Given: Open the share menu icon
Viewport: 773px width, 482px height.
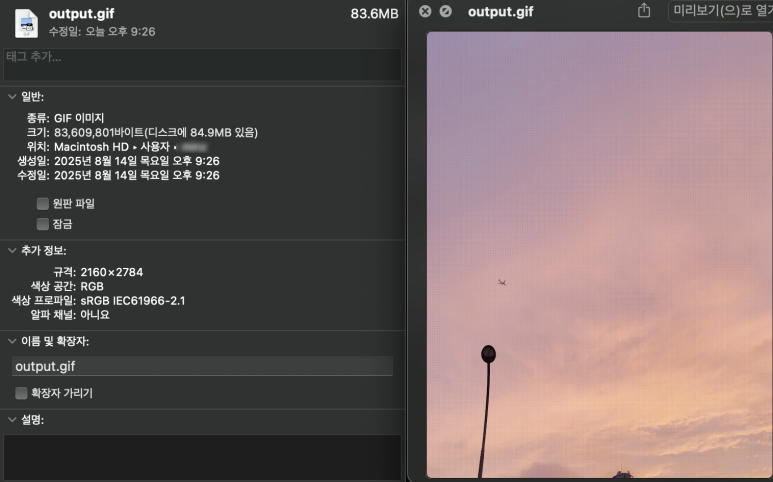Looking at the screenshot, I should click(644, 11).
